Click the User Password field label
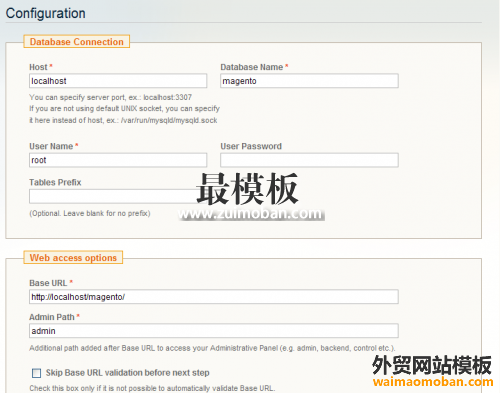Image resolution: width=500 pixels, height=393 pixels. tap(251, 146)
